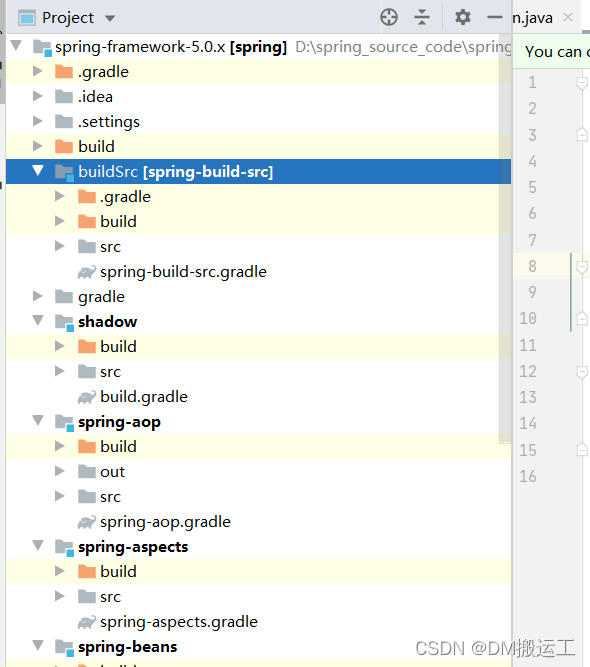Click the Gradle elephant icon of build.gradle

point(87,397)
